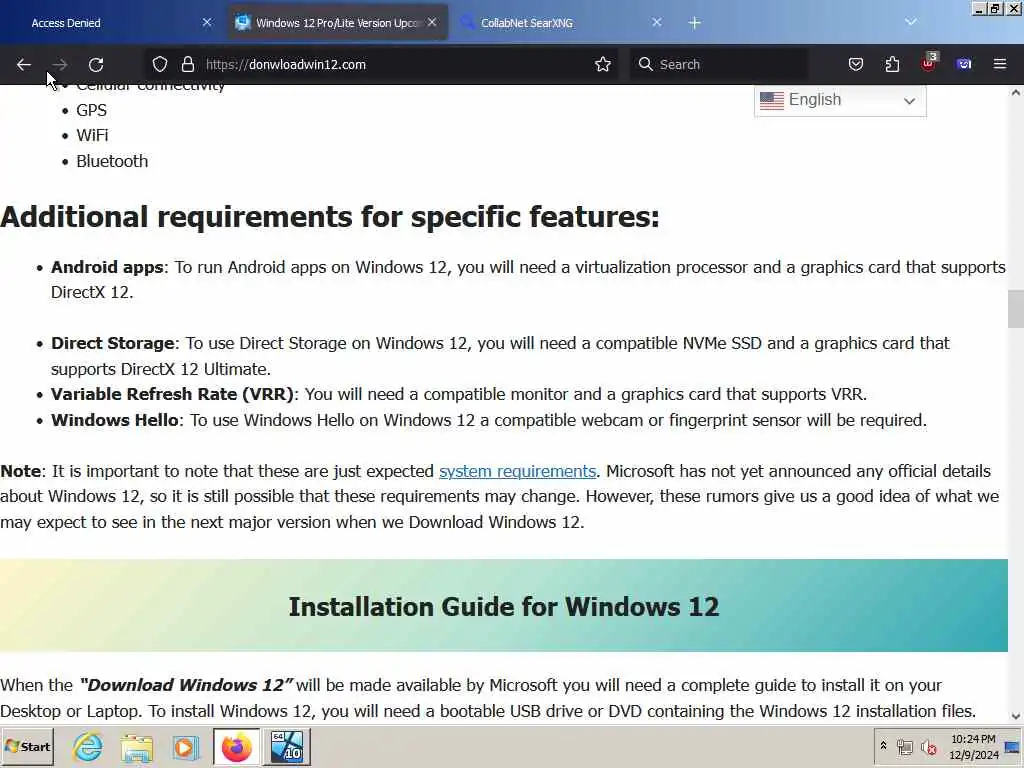
Task: Click the network tray icon
Action: 904,746
